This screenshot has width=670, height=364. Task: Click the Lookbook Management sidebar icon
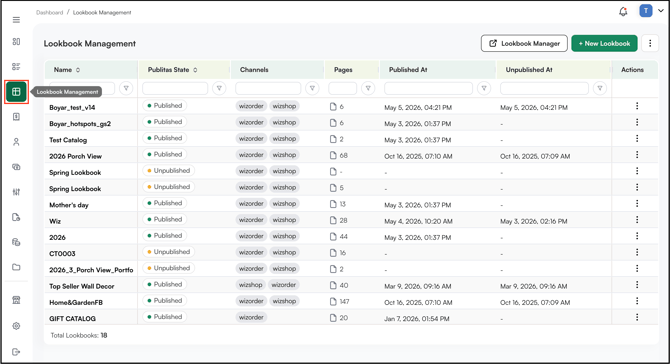[x=16, y=91]
